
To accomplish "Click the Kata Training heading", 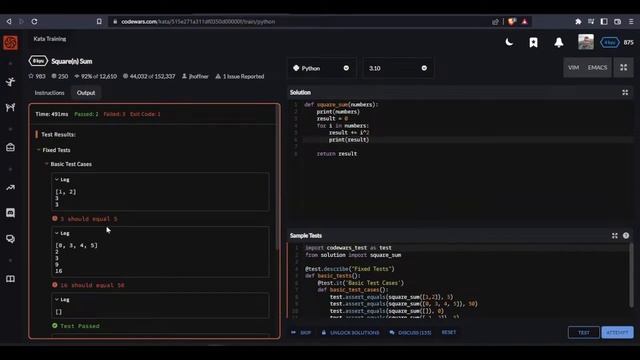I will point(49,39).
